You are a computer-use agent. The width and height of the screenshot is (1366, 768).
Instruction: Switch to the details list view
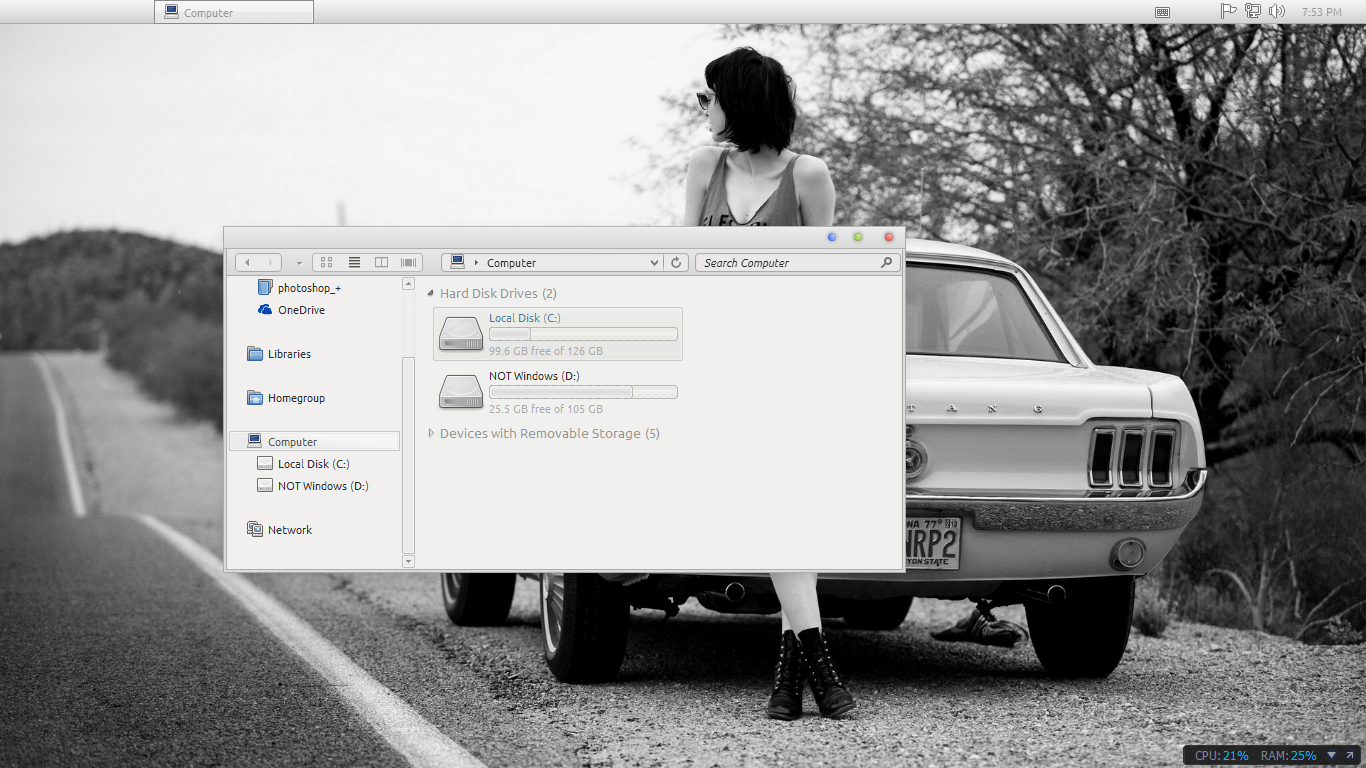354,263
